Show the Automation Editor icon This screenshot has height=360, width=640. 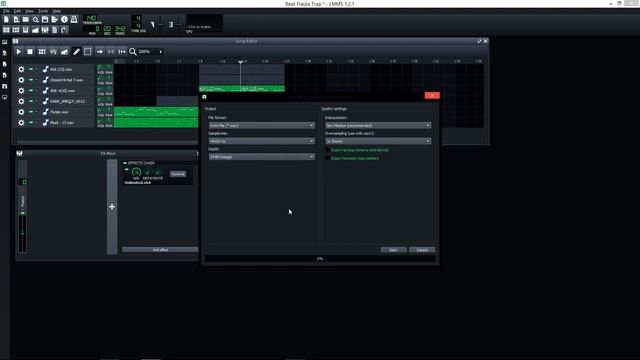pos(36,30)
